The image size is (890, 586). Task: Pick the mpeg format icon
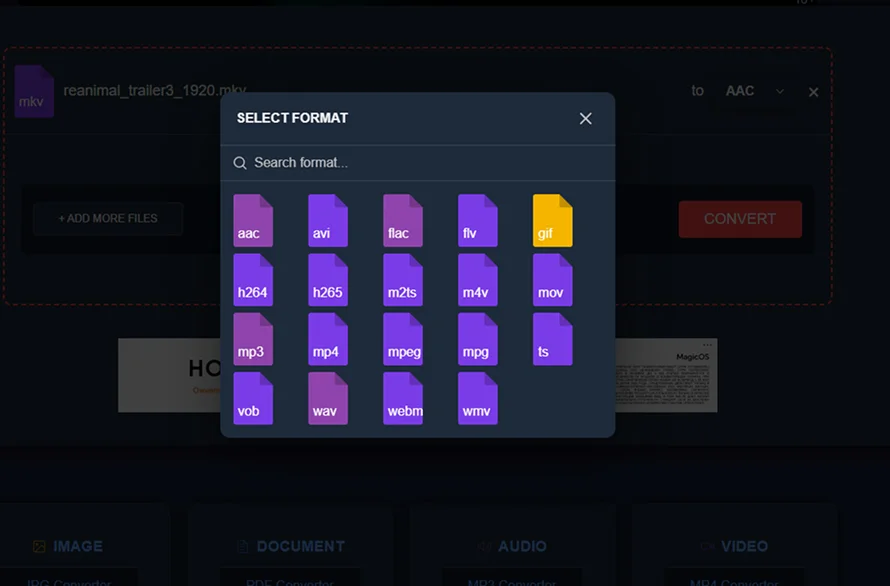click(x=403, y=339)
